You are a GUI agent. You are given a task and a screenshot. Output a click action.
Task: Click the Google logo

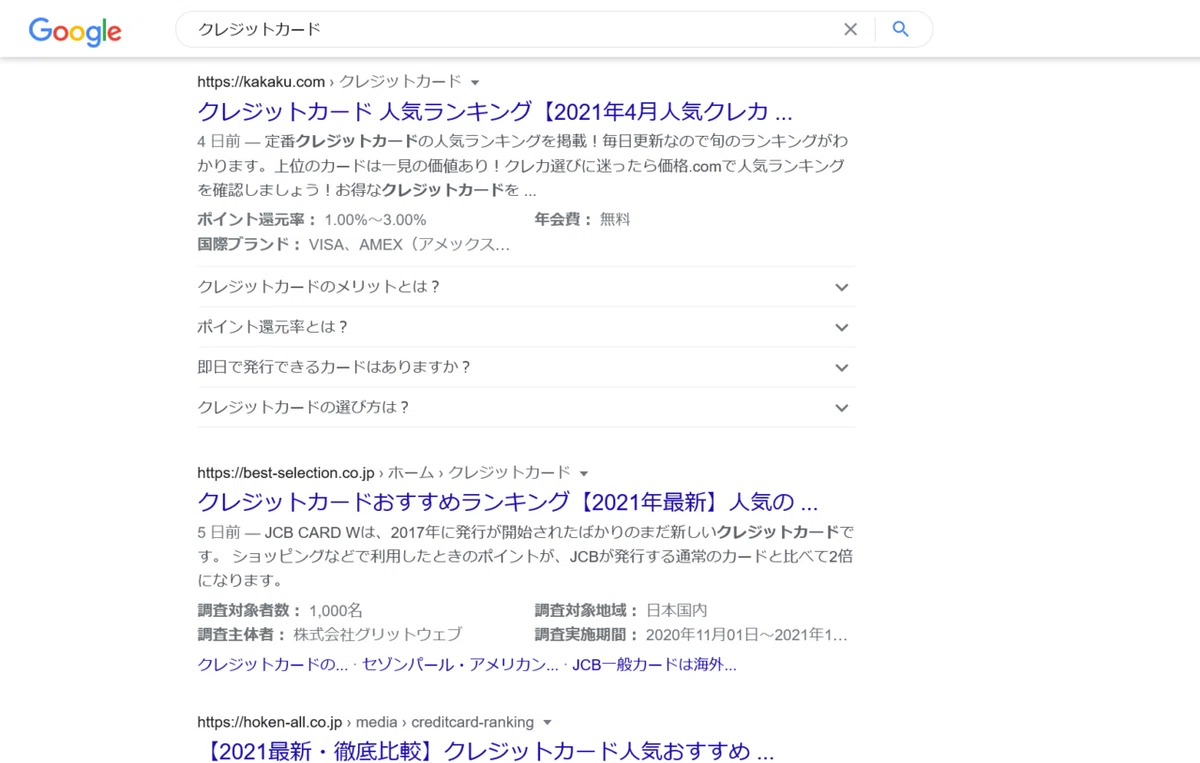(x=75, y=31)
